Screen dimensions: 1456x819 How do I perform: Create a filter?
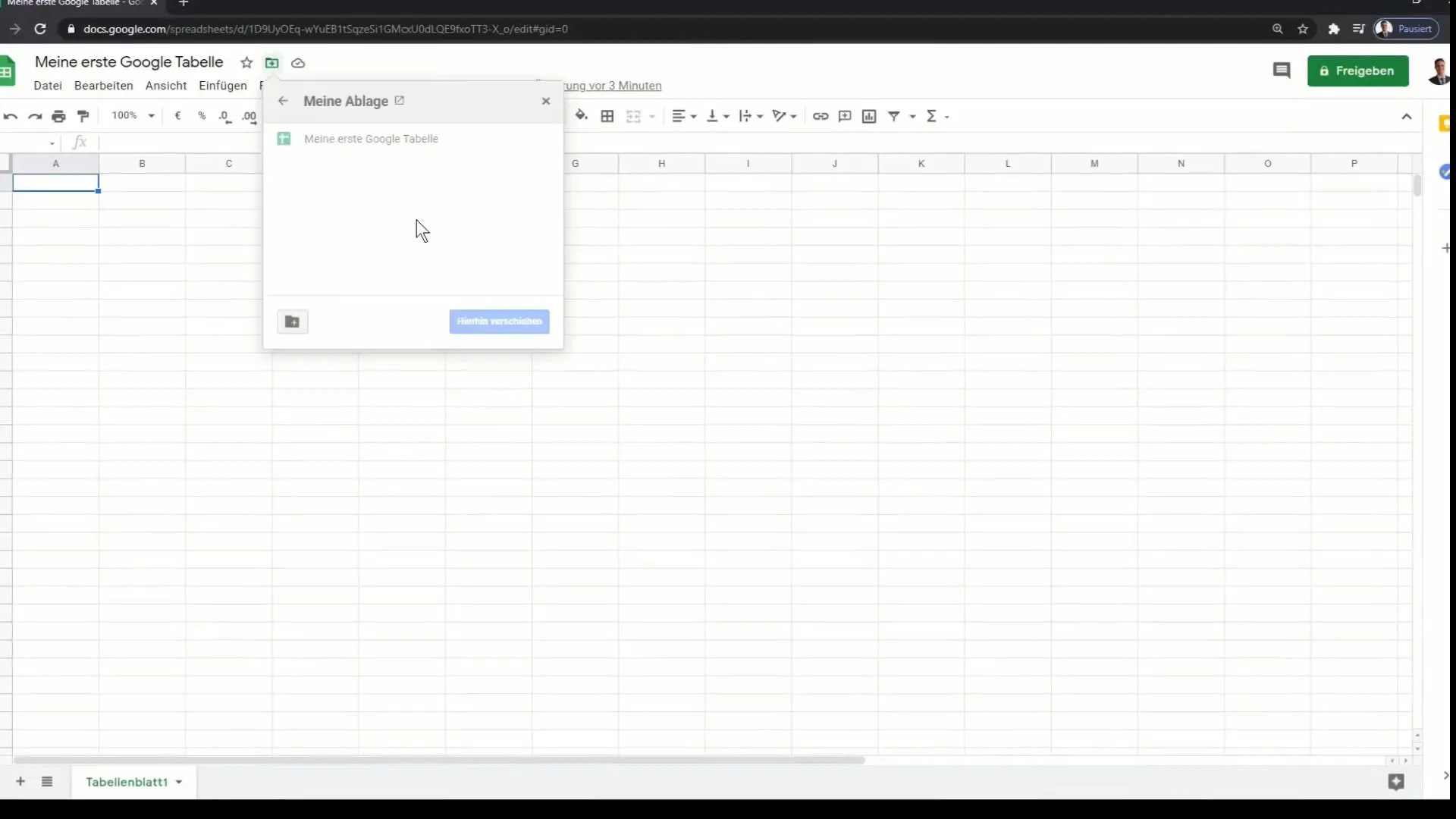click(x=894, y=116)
